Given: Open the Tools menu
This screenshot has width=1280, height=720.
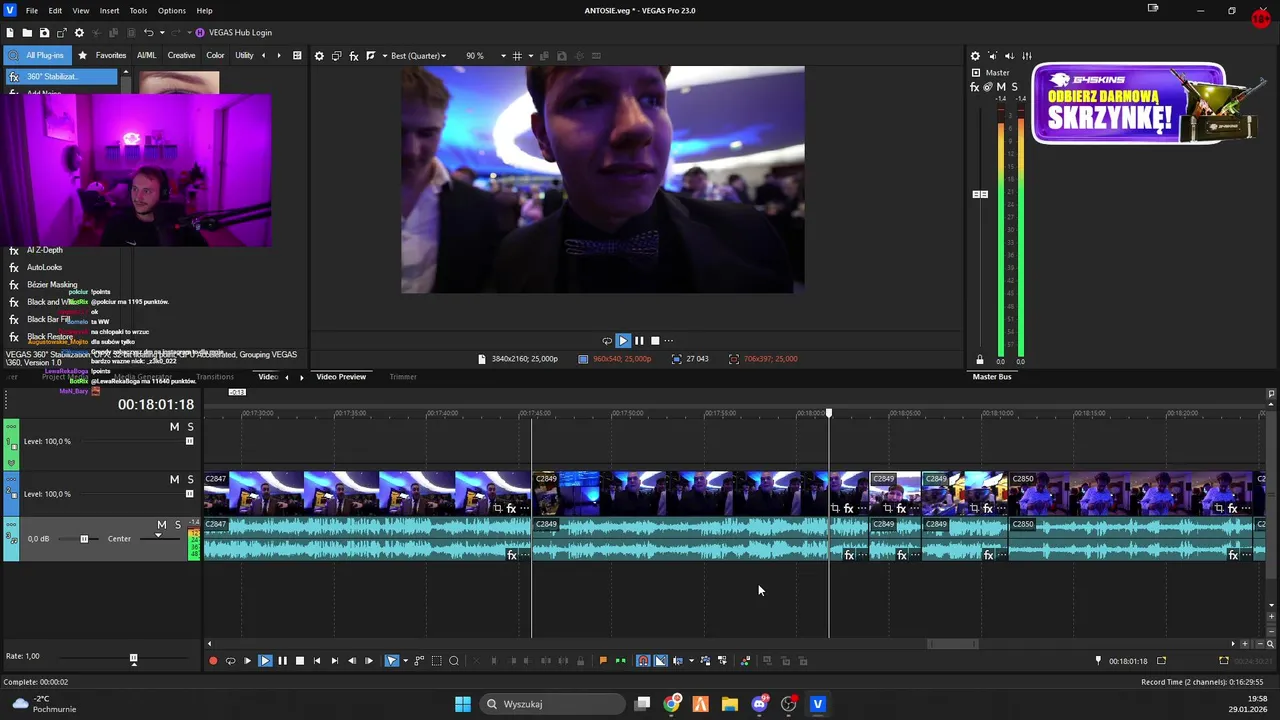Looking at the screenshot, I should tap(138, 10).
